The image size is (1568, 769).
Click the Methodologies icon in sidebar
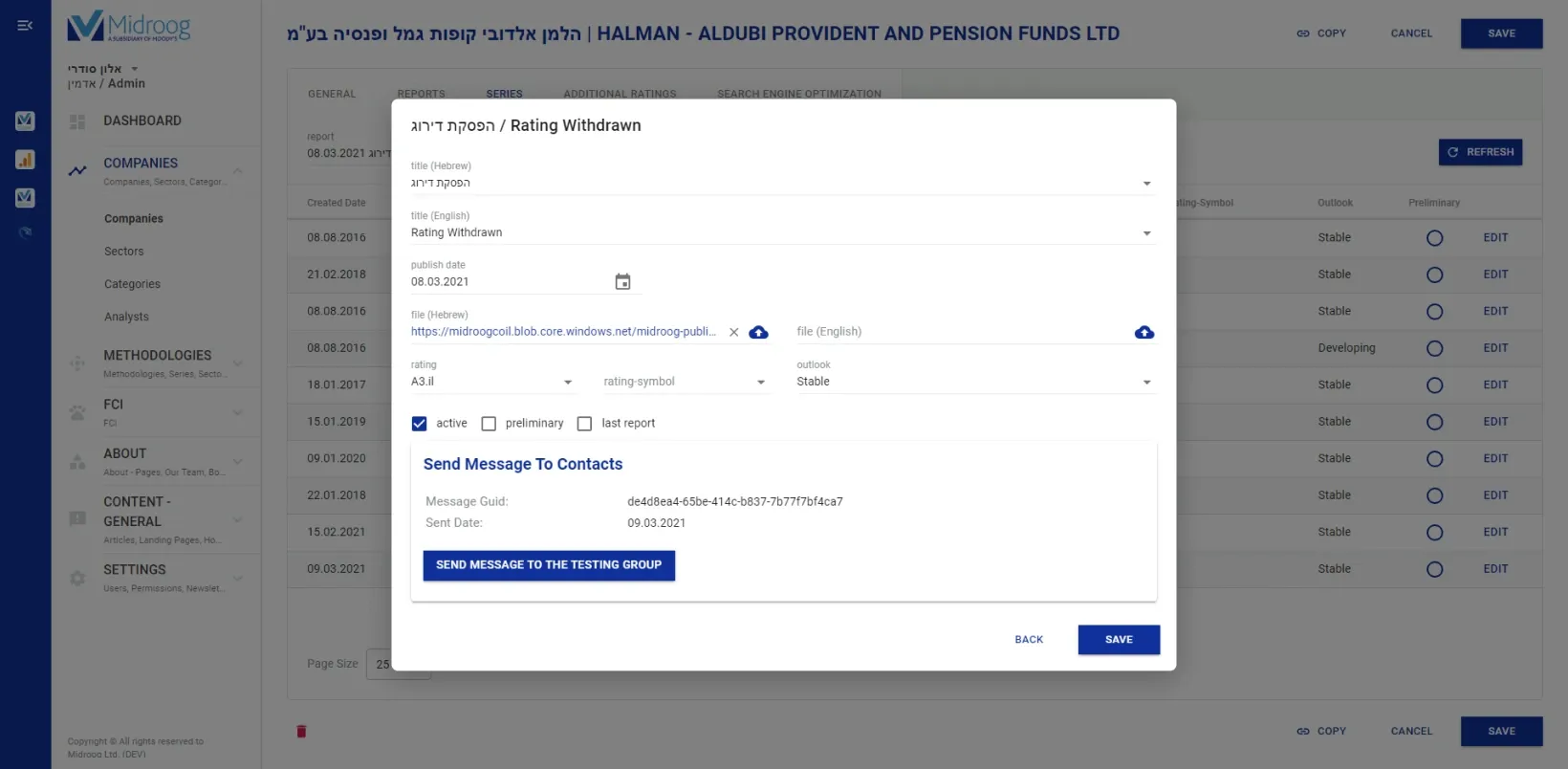[77, 363]
